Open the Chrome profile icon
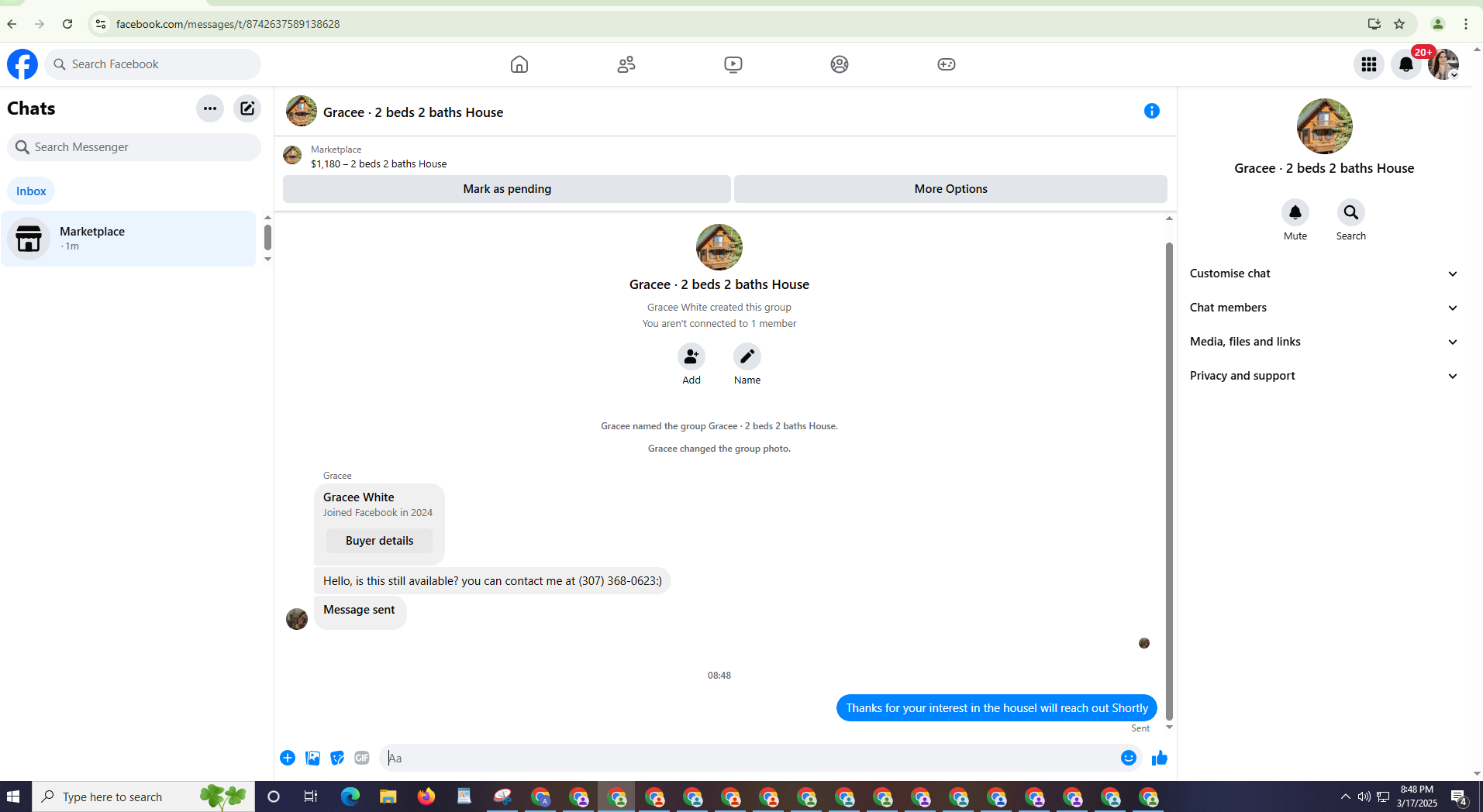Screen dimensions: 1483x812 click(x=1438, y=24)
